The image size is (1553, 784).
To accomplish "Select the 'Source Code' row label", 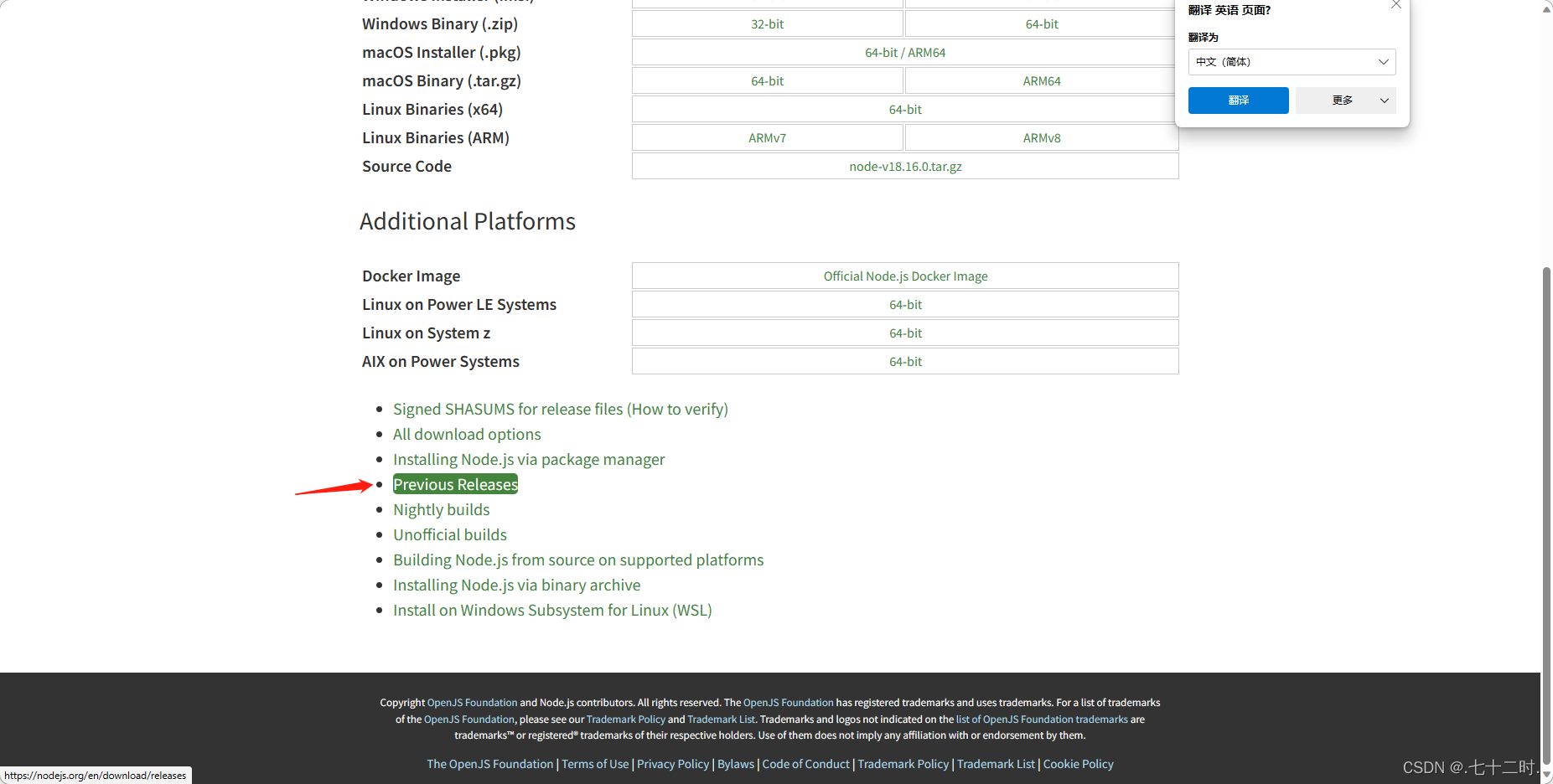I will (406, 167).
